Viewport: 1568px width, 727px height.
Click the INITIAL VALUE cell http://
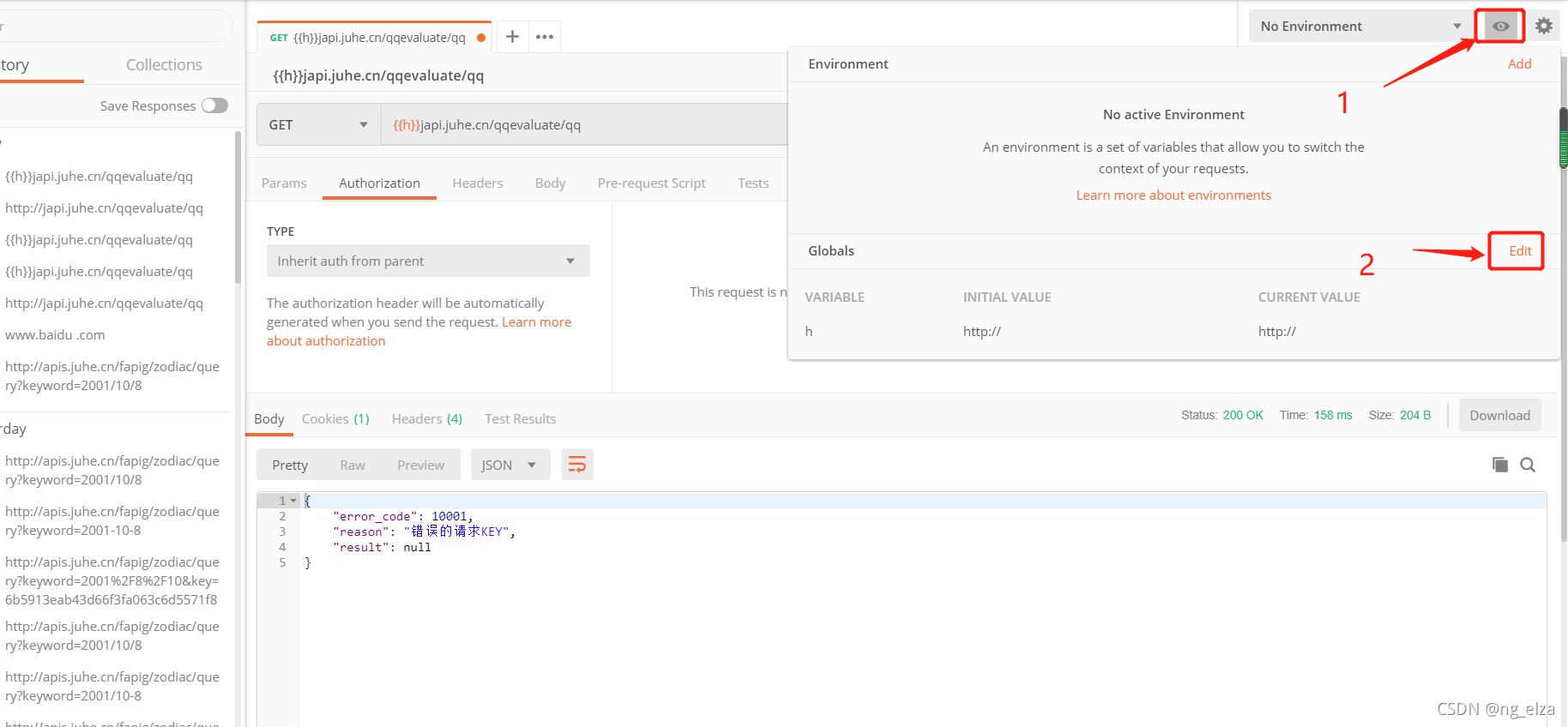point(981,331)
